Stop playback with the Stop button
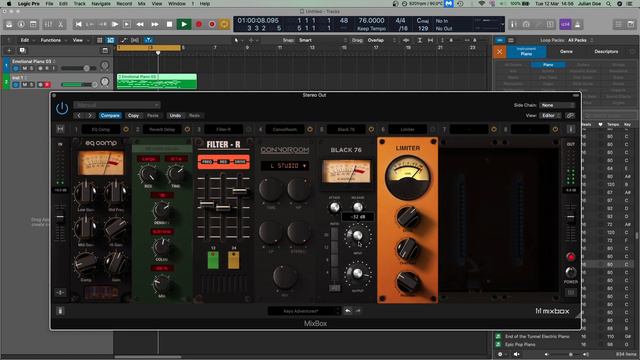This screenshot has height=360, width=640. coord(169,24)
